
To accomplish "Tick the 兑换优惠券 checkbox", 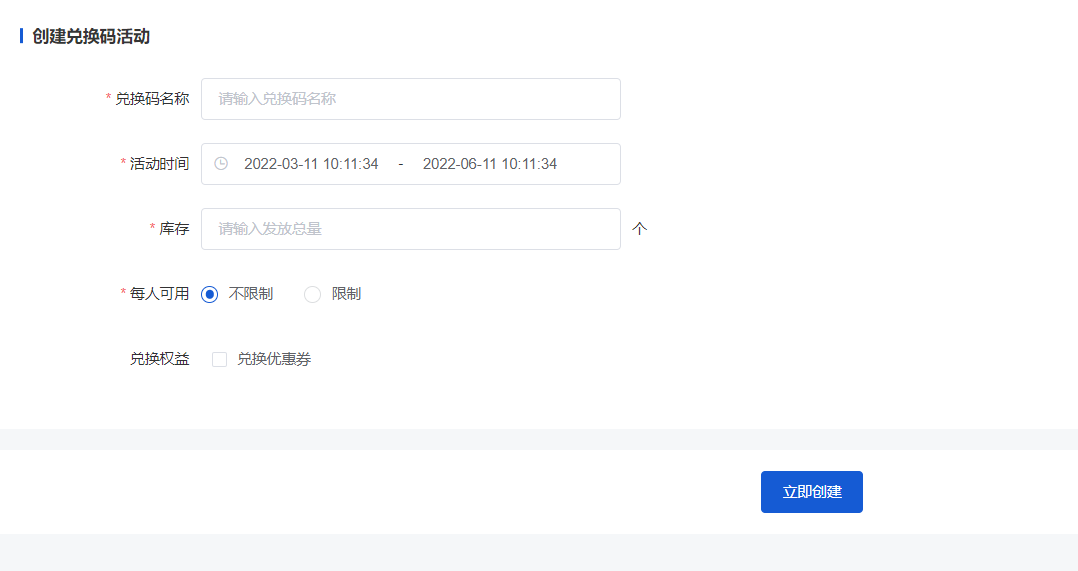I will click(219, 359).
